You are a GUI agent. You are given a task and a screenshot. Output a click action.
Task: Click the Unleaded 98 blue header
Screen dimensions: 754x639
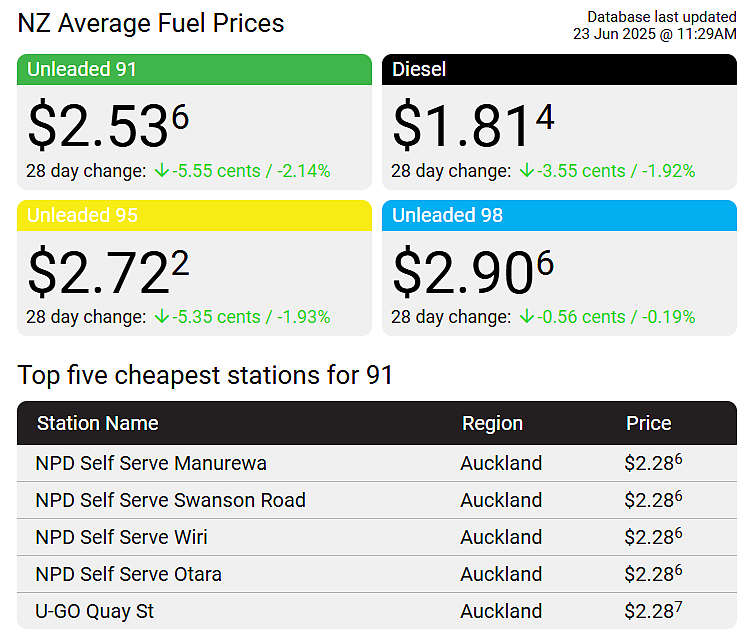click(559, 215)
